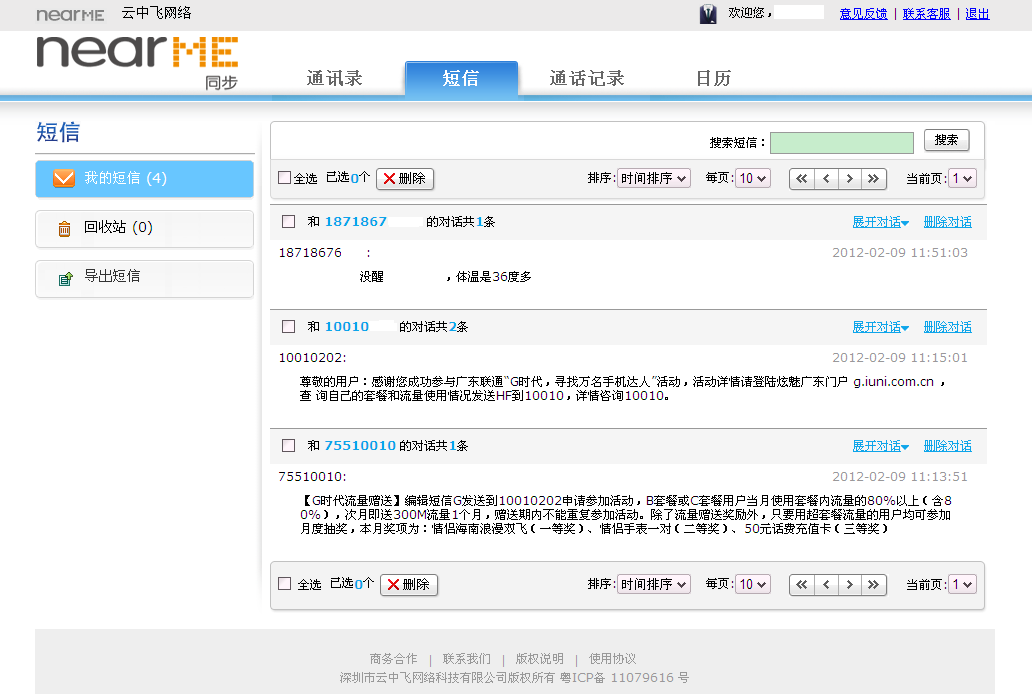
Task: Click the recycle bin icon beside 回收站
Action: [x=64, y=228]
